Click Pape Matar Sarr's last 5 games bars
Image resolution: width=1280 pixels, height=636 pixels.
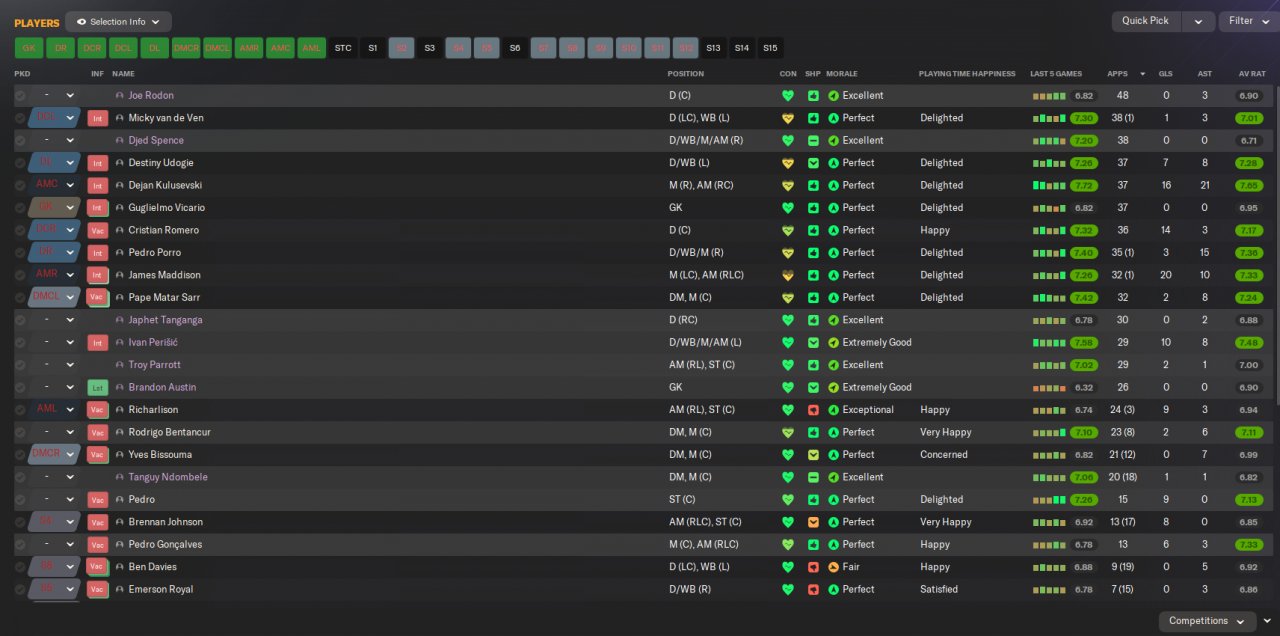(x=1049, y=297)
